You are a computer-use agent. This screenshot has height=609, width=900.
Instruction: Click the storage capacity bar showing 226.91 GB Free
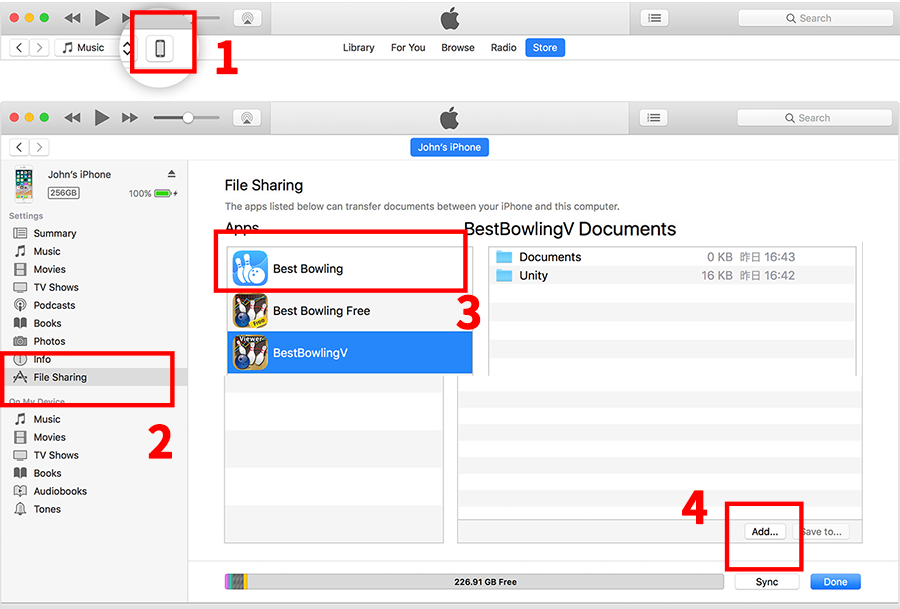tap(474, 581)
